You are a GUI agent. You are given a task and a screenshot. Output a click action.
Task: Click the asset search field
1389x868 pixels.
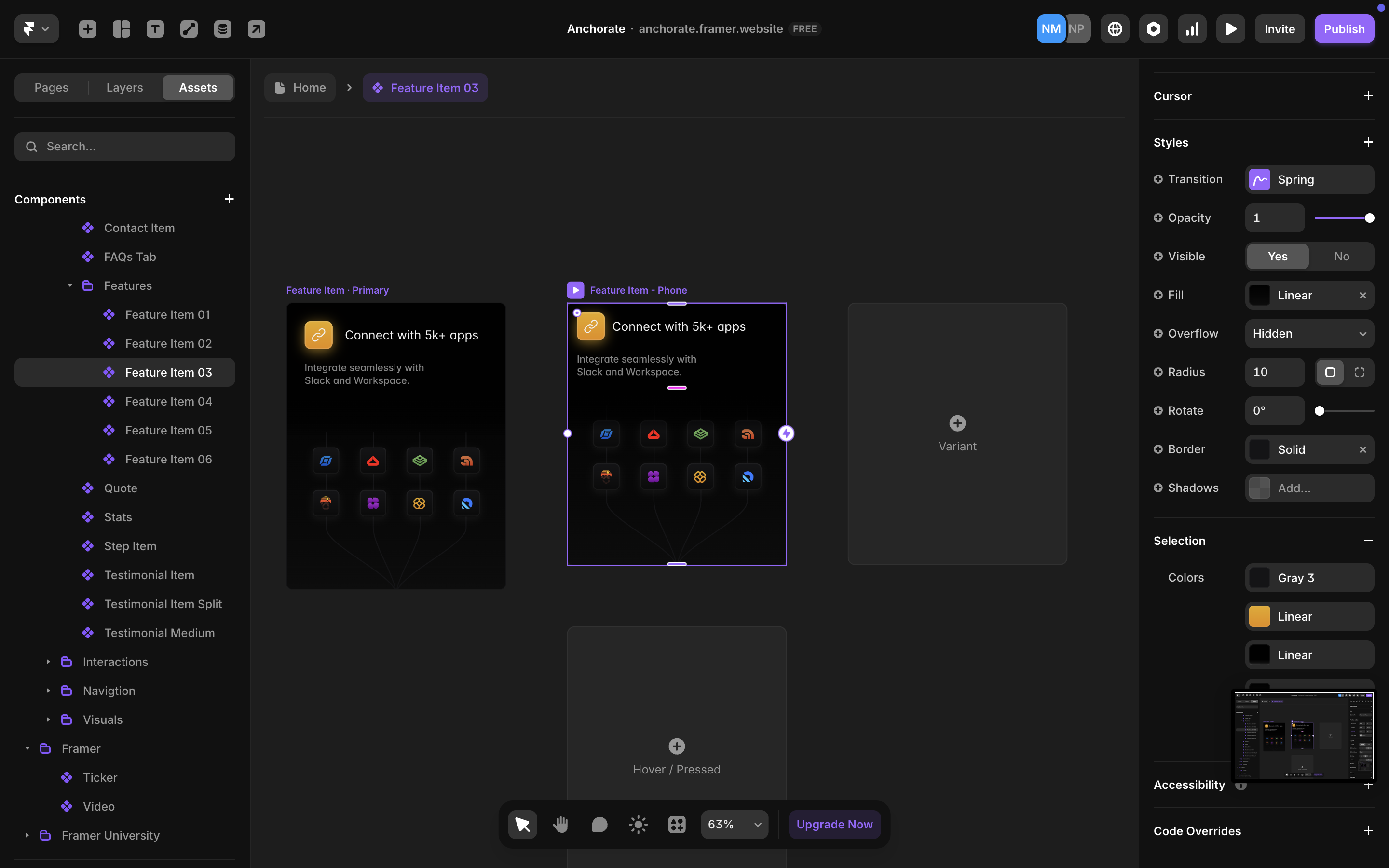tap(124, 147)
